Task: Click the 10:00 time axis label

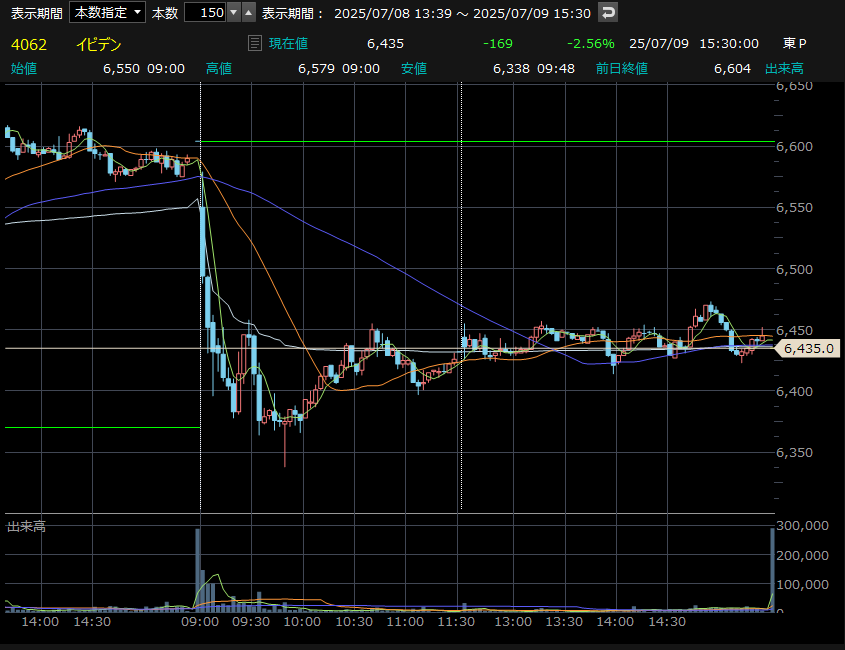Action: [303, 621]
